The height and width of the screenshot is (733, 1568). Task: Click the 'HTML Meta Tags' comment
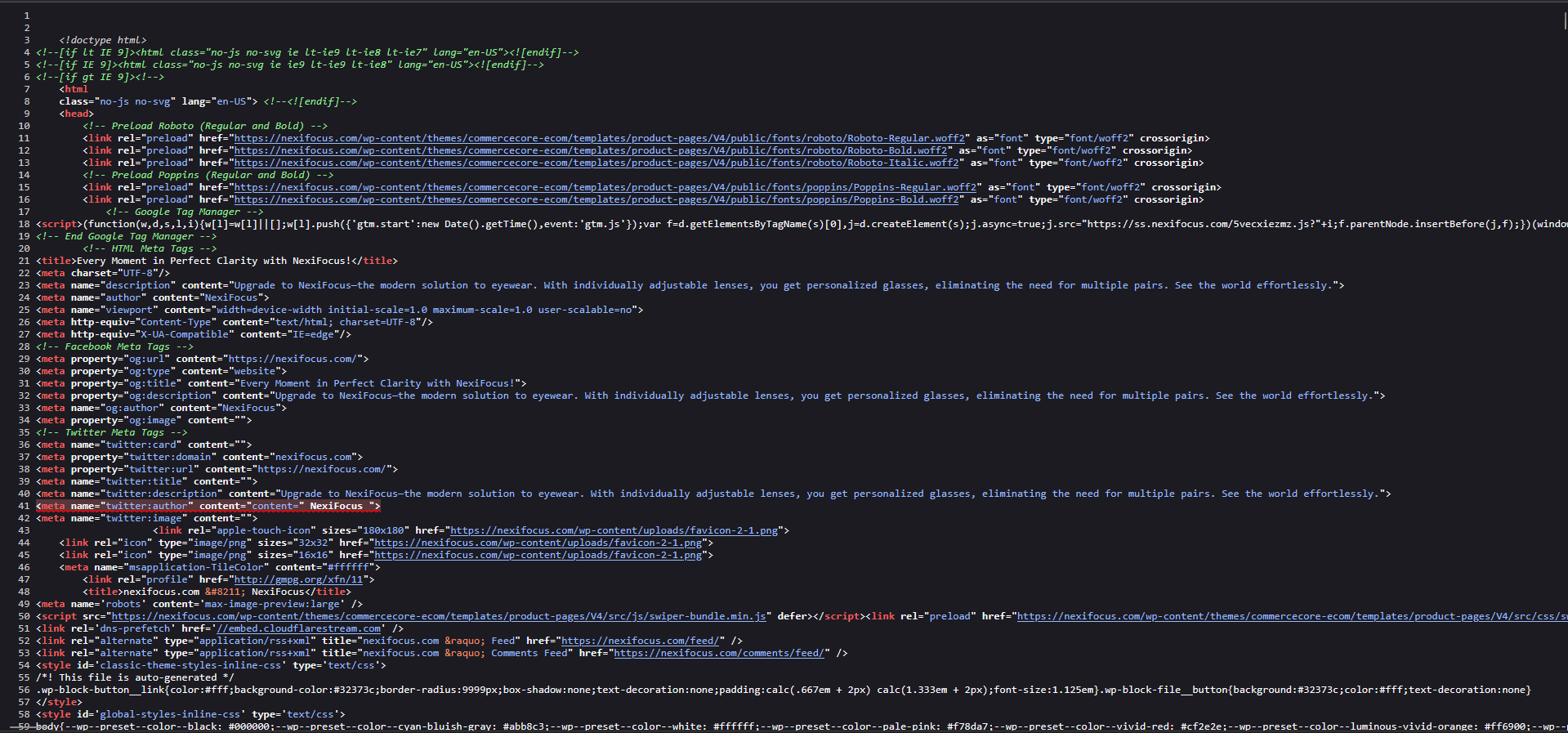150,248
